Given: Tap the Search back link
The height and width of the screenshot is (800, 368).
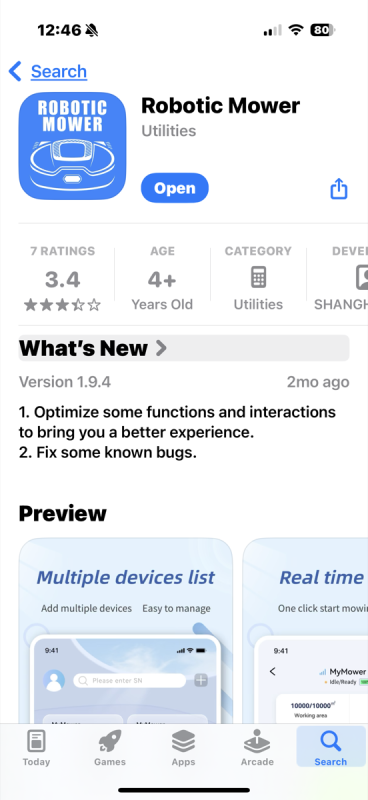Looking at the screenshot, I should point(59,71).
